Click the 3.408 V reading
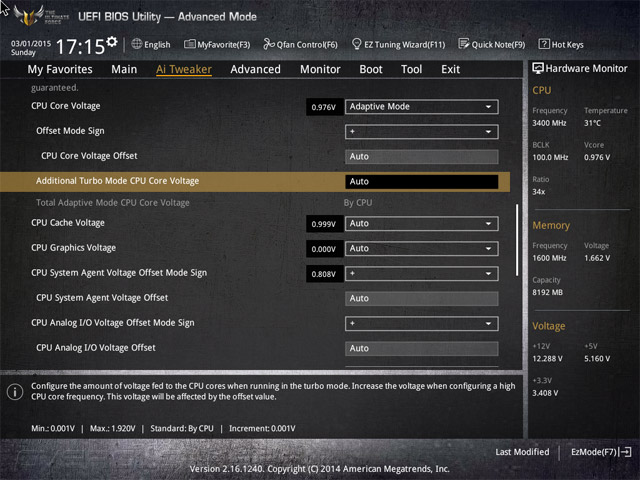Screen dimensions: 640x480 tap(545, 393)
